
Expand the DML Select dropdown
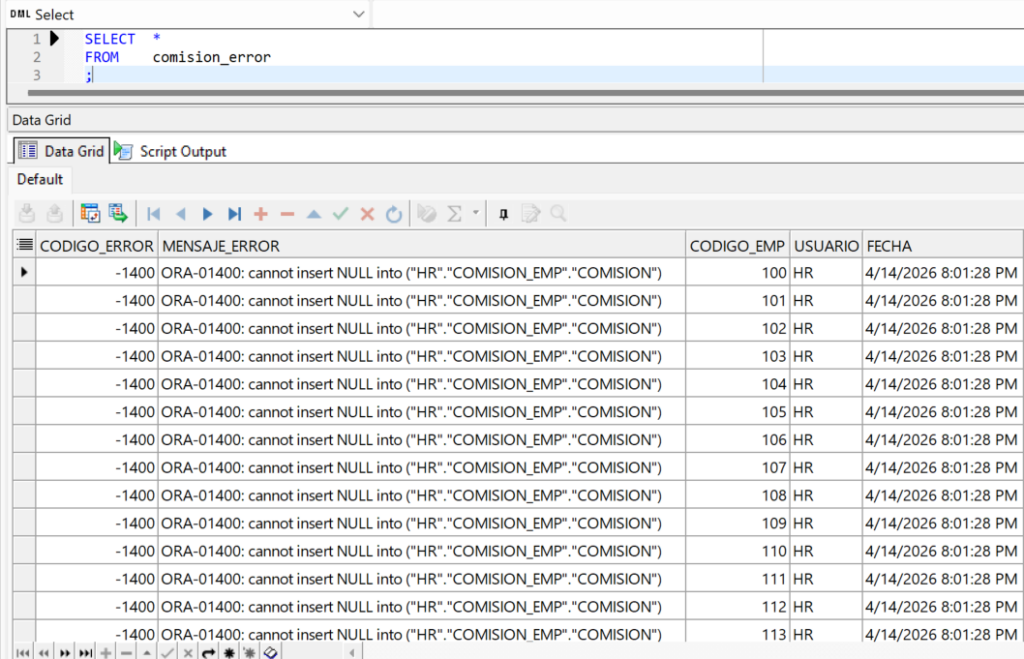click(358, 14)
